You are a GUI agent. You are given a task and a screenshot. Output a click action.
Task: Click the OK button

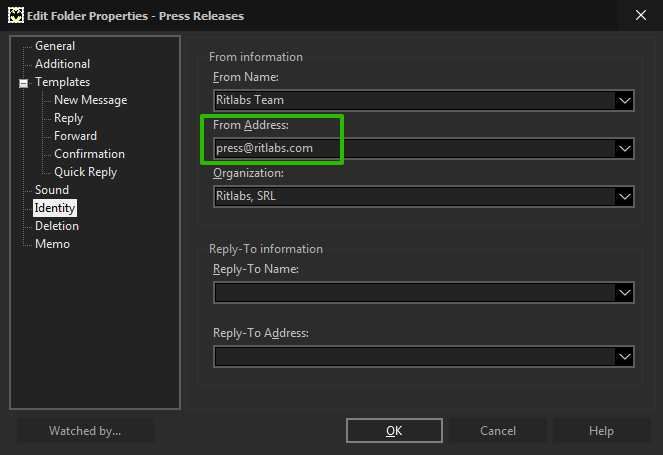point(394,430)
